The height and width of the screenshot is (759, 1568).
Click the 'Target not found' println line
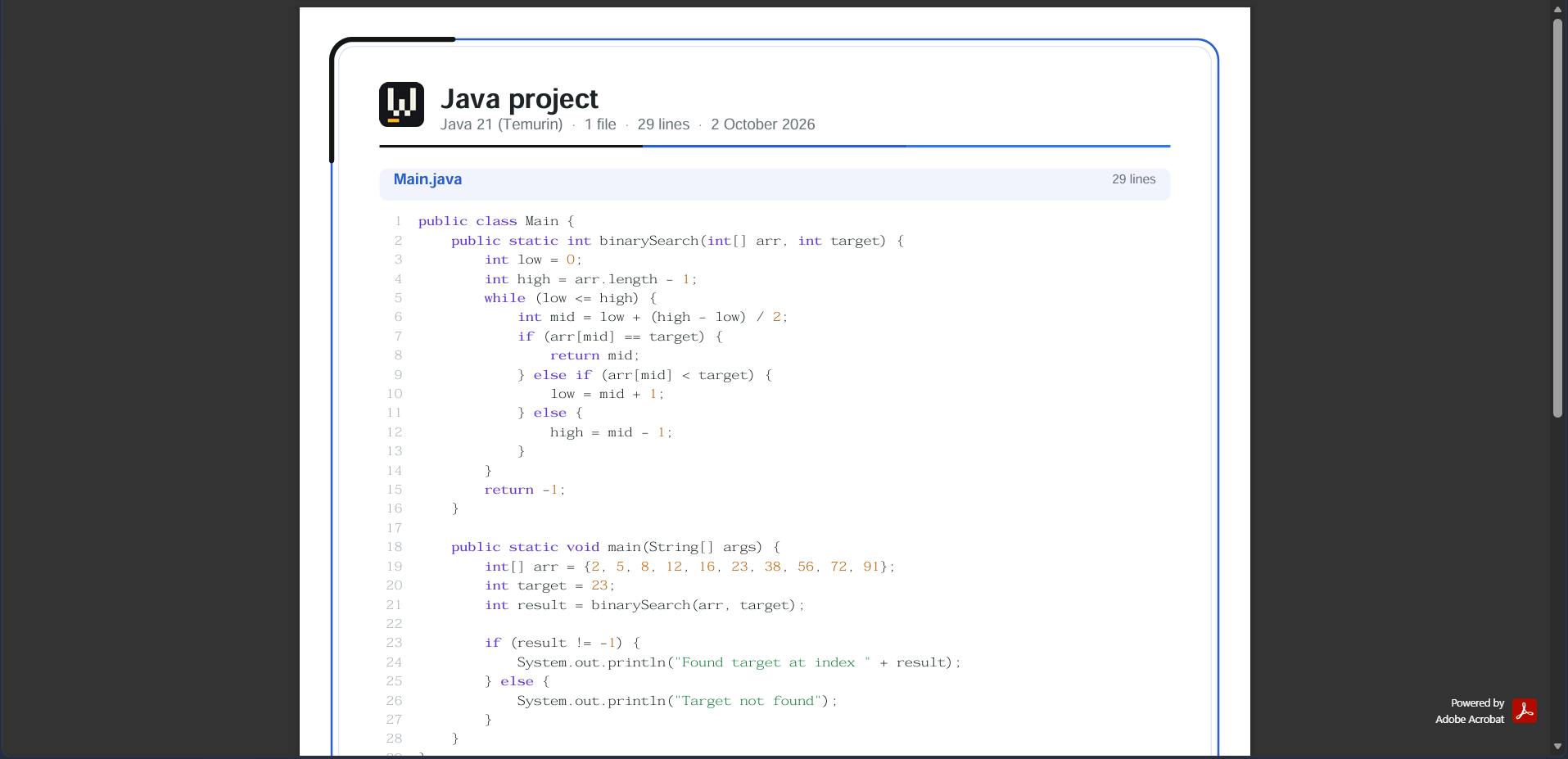point(677,701)
